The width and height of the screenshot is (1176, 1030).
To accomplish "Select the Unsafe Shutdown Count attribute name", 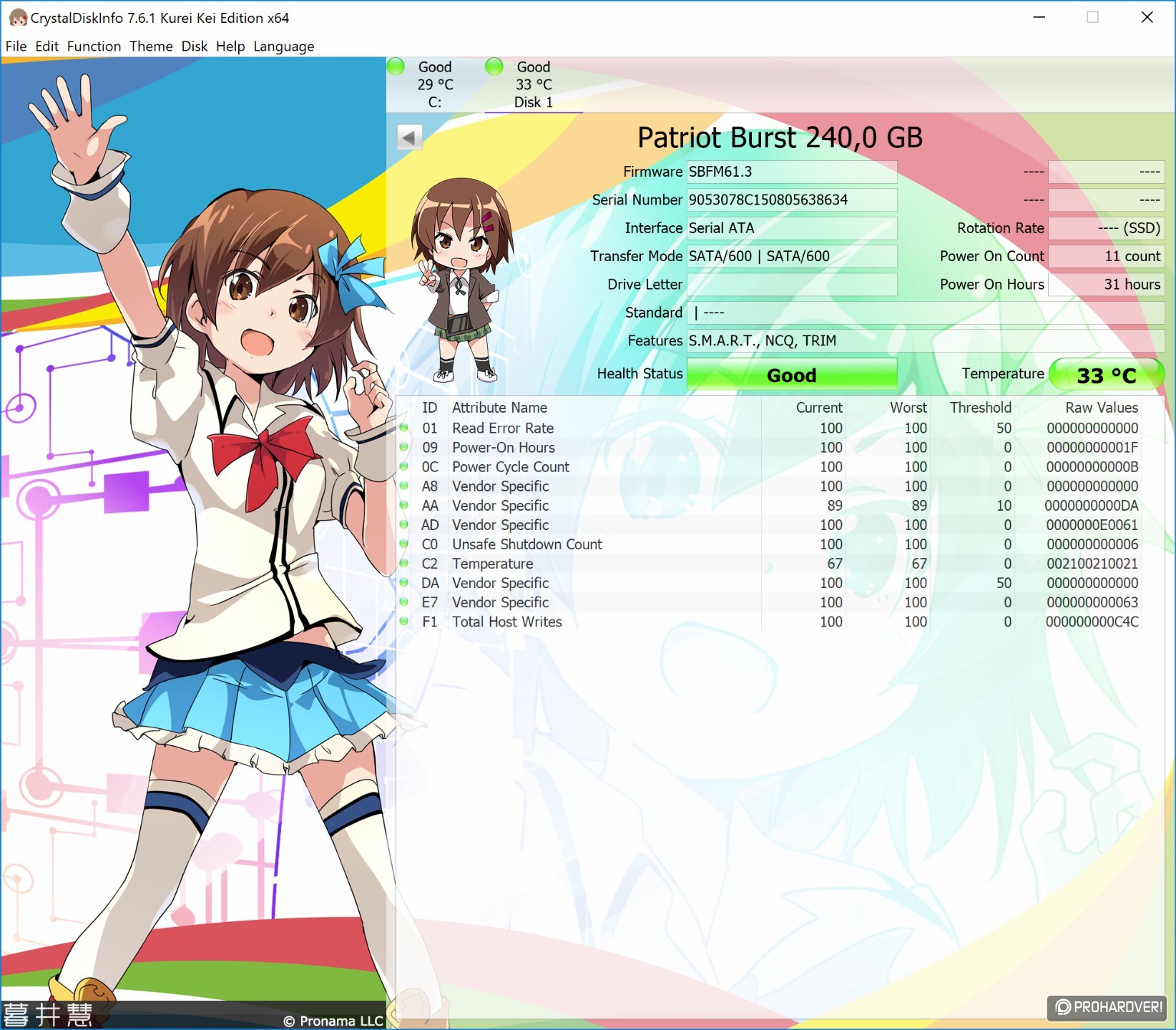I will pyautogui.click(x=527, y=544).
